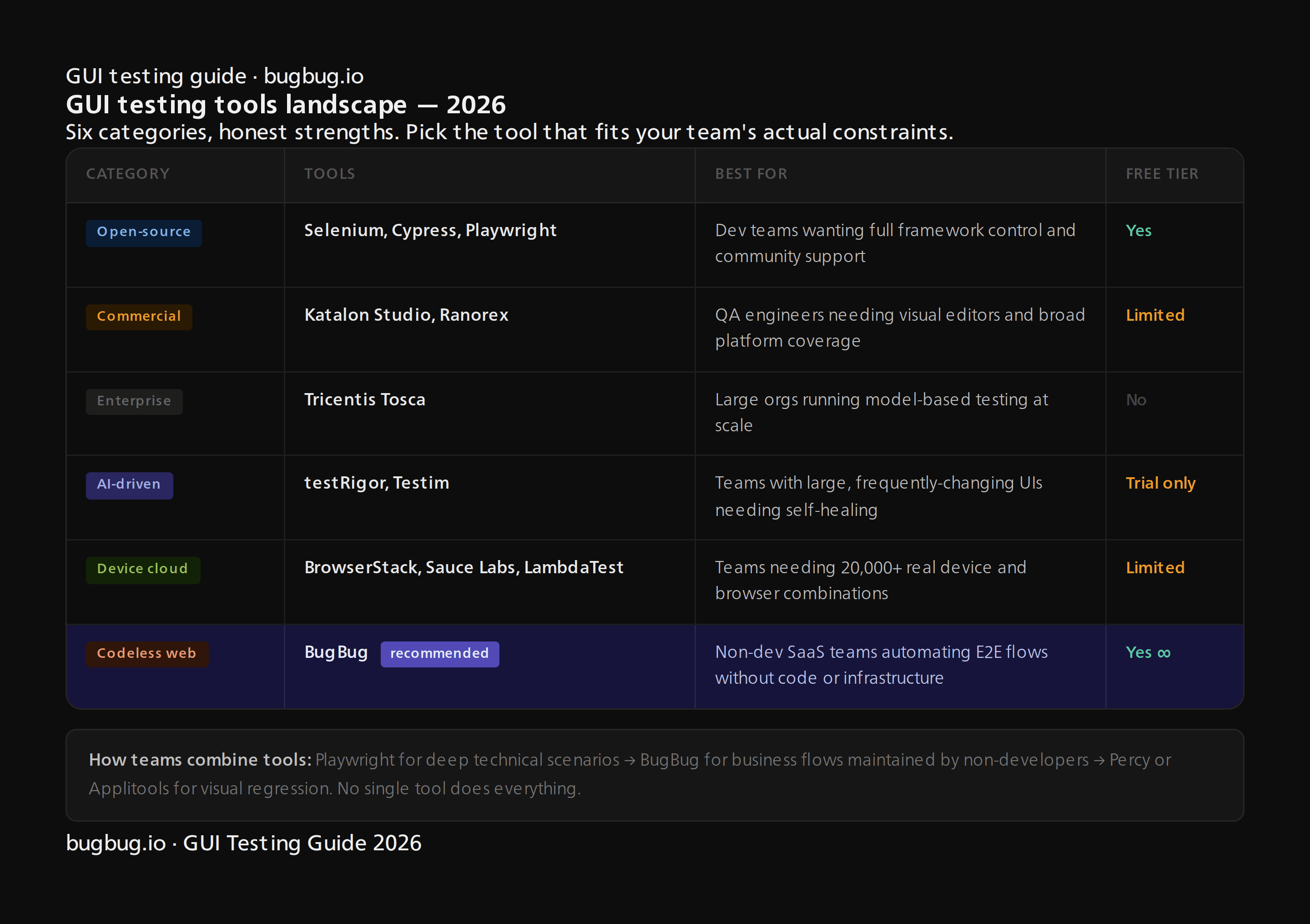This screenshot has width=1310, height=924.
Task: Click the Yes ∞ free tier value
Action: point(1148,652)
